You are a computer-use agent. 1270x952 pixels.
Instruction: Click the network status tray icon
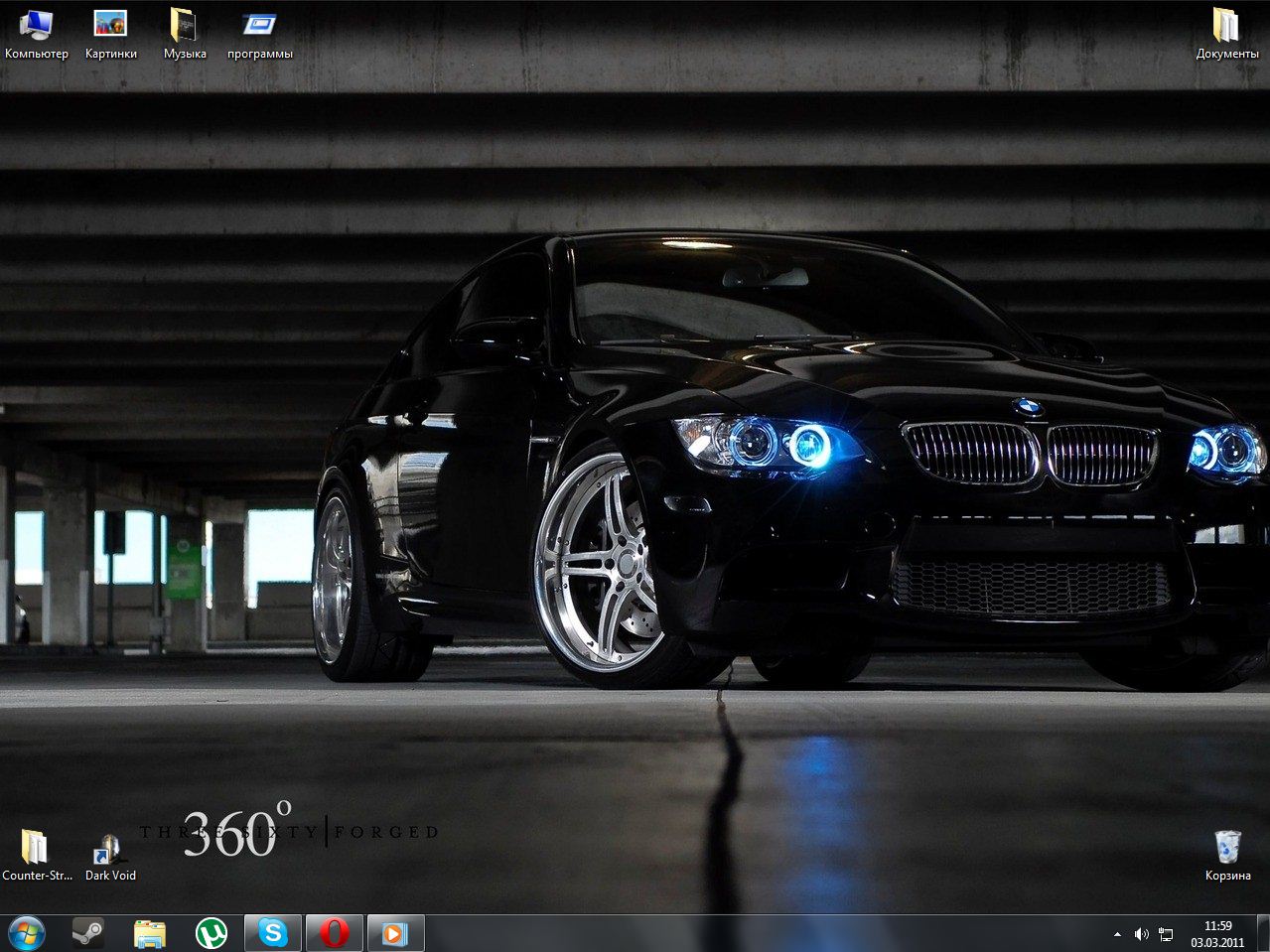pyautogui.click(x=1166, y=934)
